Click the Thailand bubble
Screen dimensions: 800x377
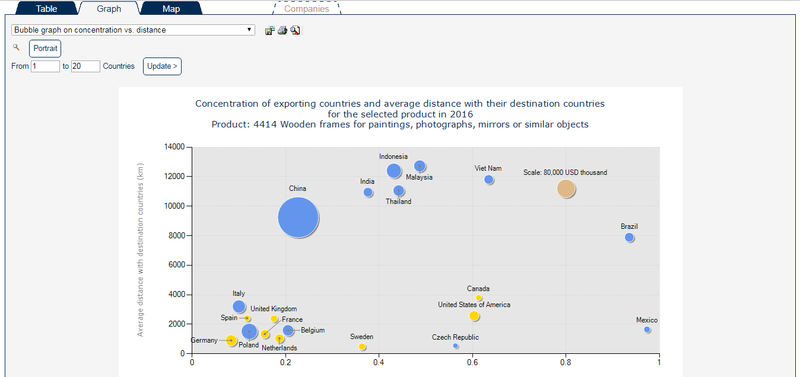click(398, 191)
